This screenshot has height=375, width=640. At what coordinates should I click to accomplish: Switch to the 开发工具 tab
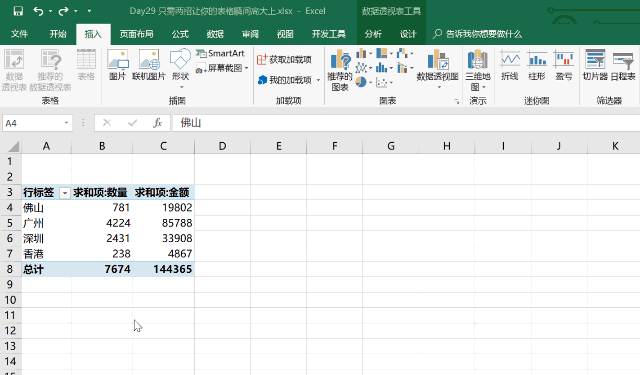[329, 34]
